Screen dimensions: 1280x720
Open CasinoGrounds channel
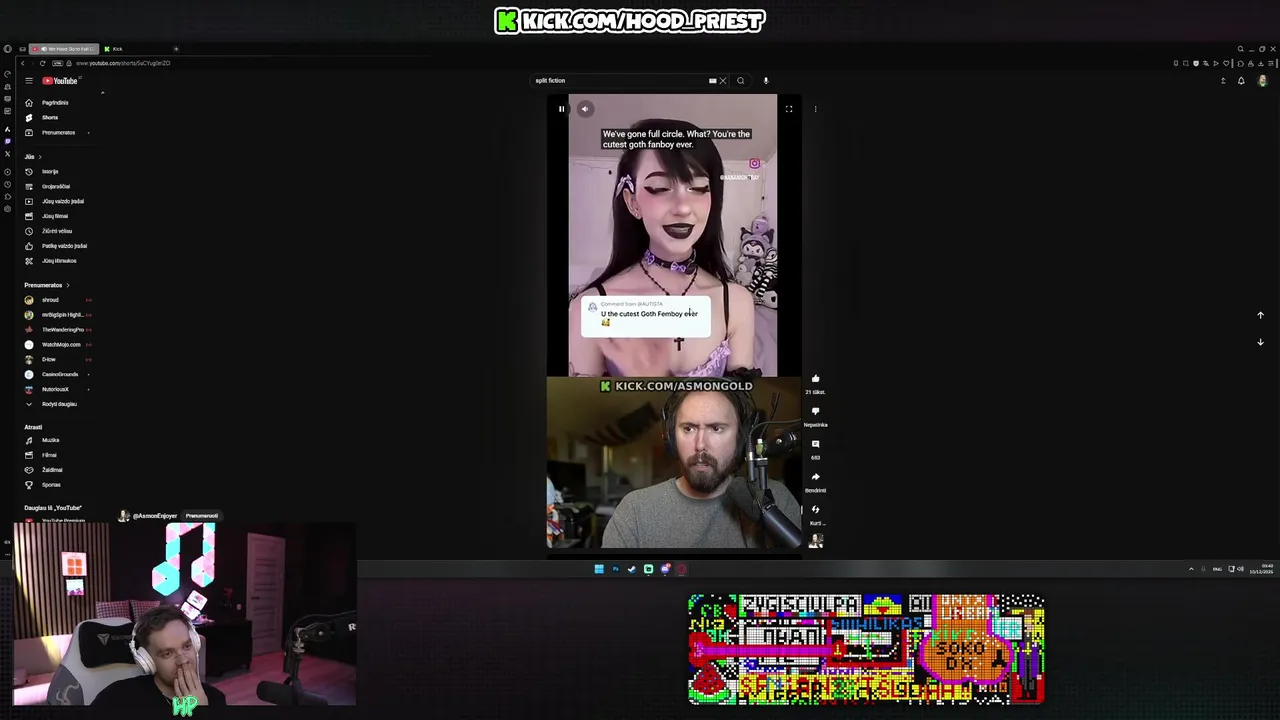(x=58, y=374)
